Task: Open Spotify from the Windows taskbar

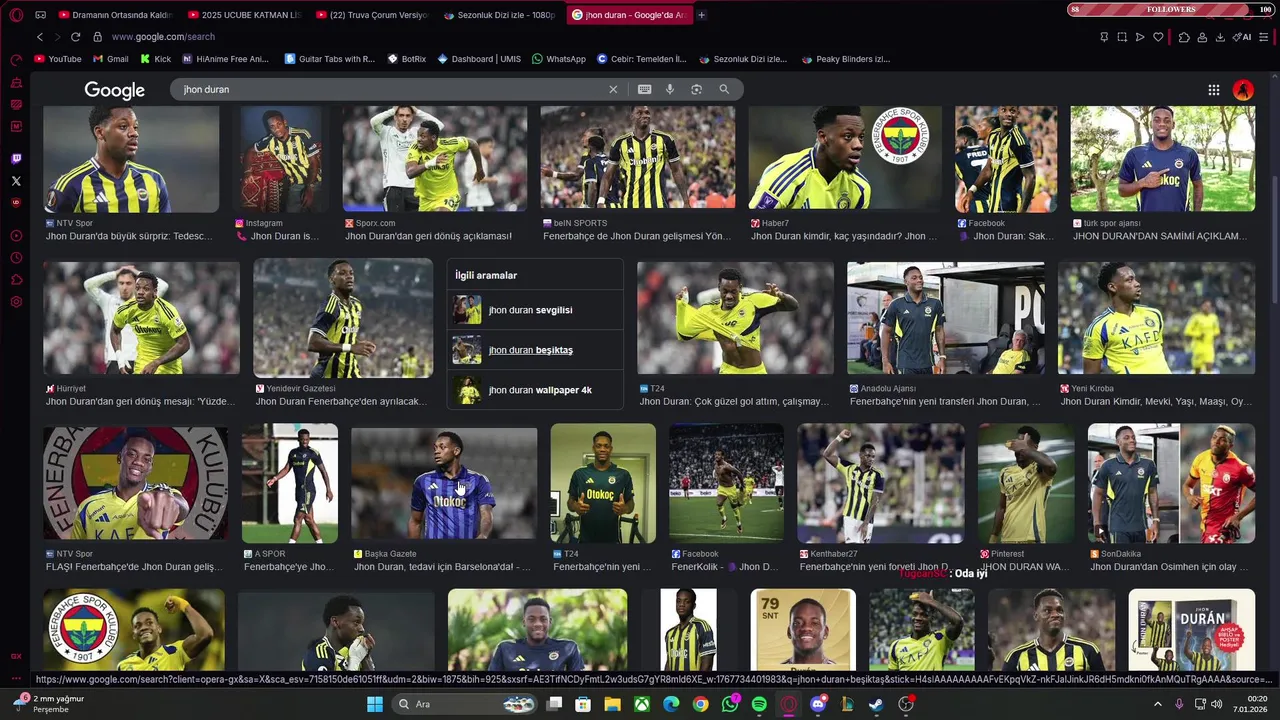Action: tap(759, 704)
